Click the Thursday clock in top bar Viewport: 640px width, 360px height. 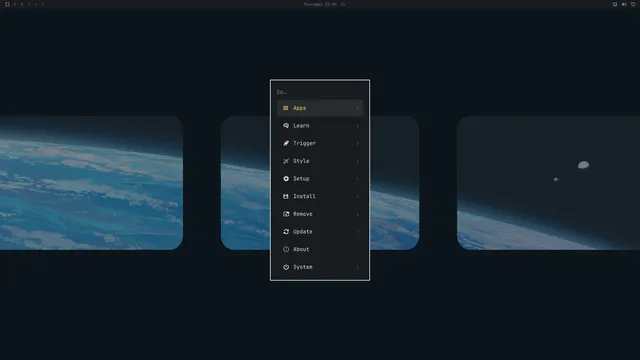pos(320,4)
